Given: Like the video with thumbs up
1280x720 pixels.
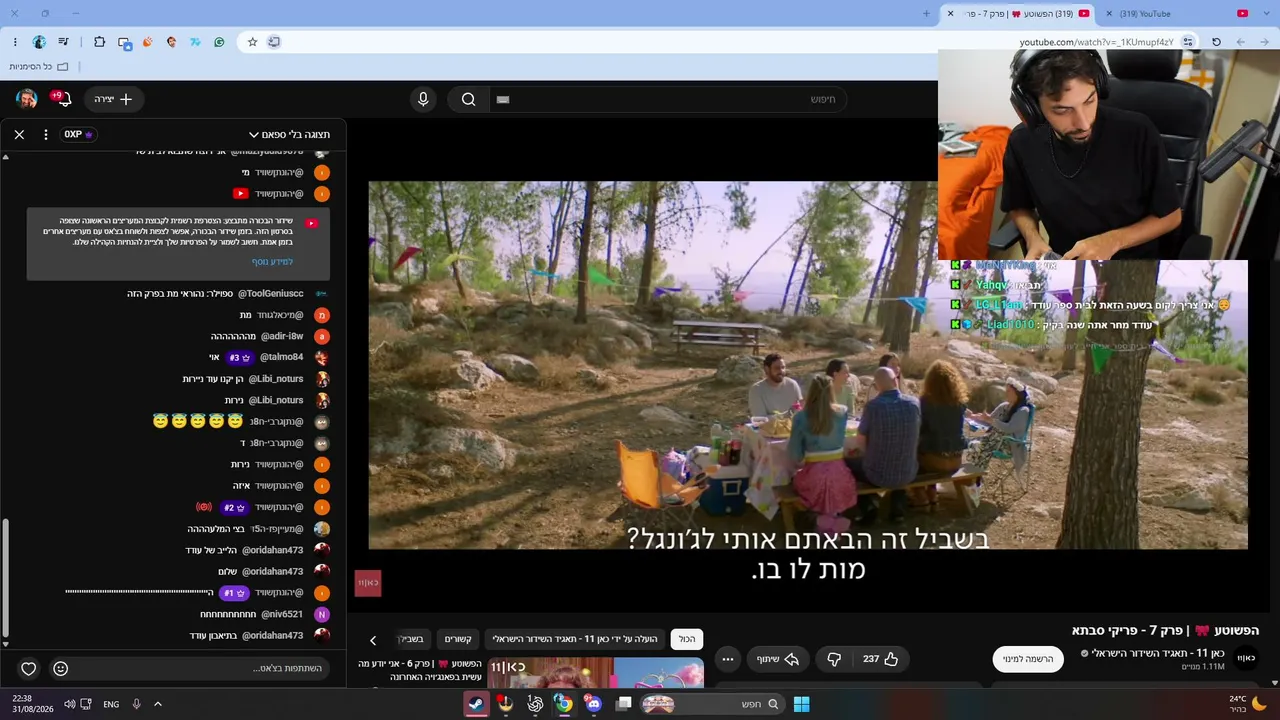Looking at the screenshot, I should click(x=881, y=659).
